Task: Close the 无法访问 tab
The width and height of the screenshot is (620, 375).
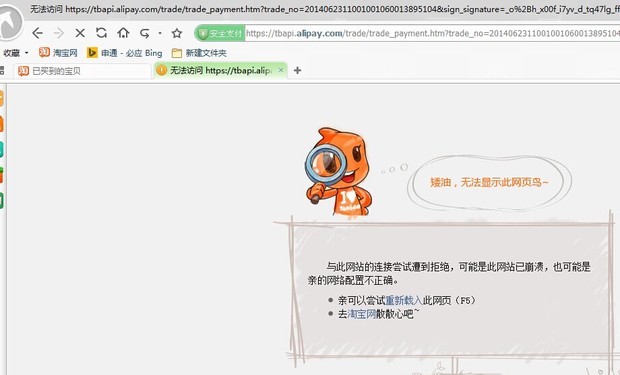Action: pos(281,70)
